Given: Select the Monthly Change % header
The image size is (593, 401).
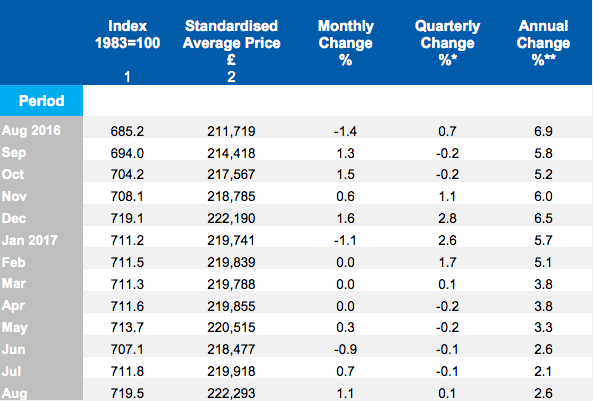Looking at the screenshot, I should coord(346,42).
